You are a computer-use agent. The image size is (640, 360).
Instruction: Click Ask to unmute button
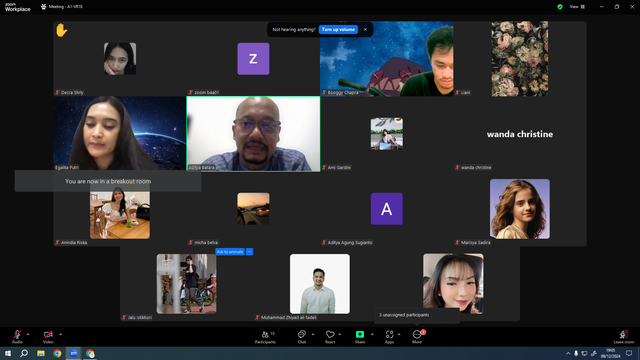point(230,252)
